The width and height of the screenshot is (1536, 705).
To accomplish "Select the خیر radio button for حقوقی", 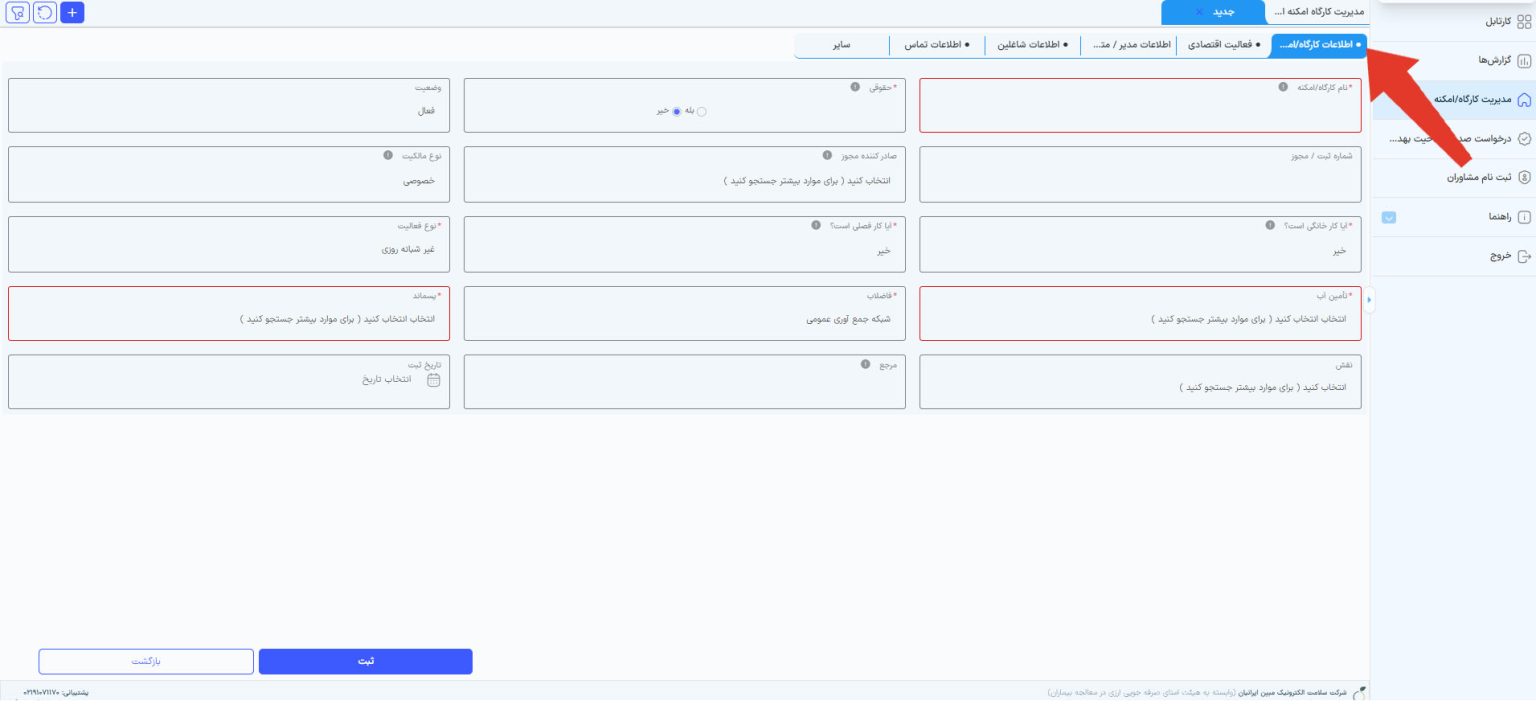I will click(676, 111).
